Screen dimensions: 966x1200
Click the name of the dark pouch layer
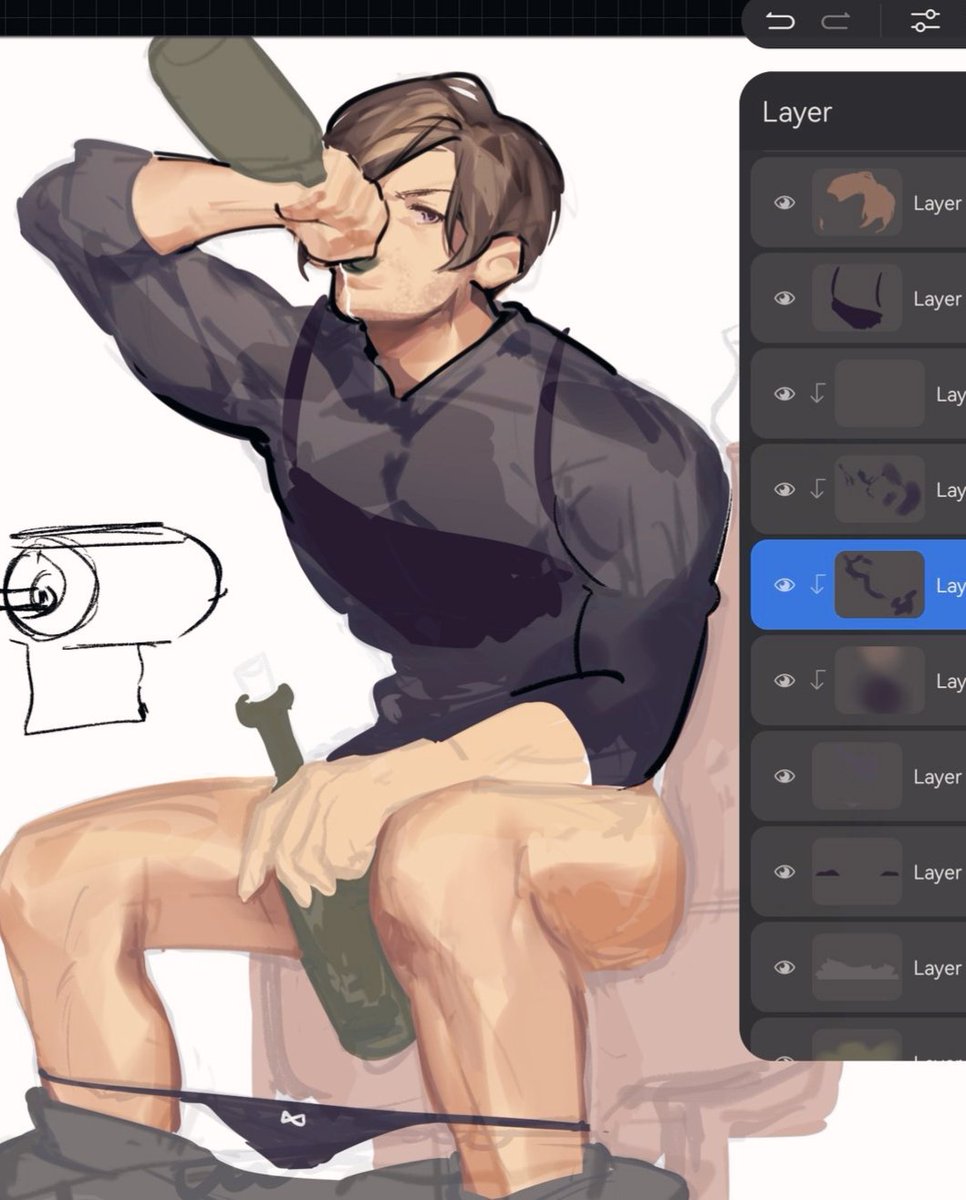[938, 299]
